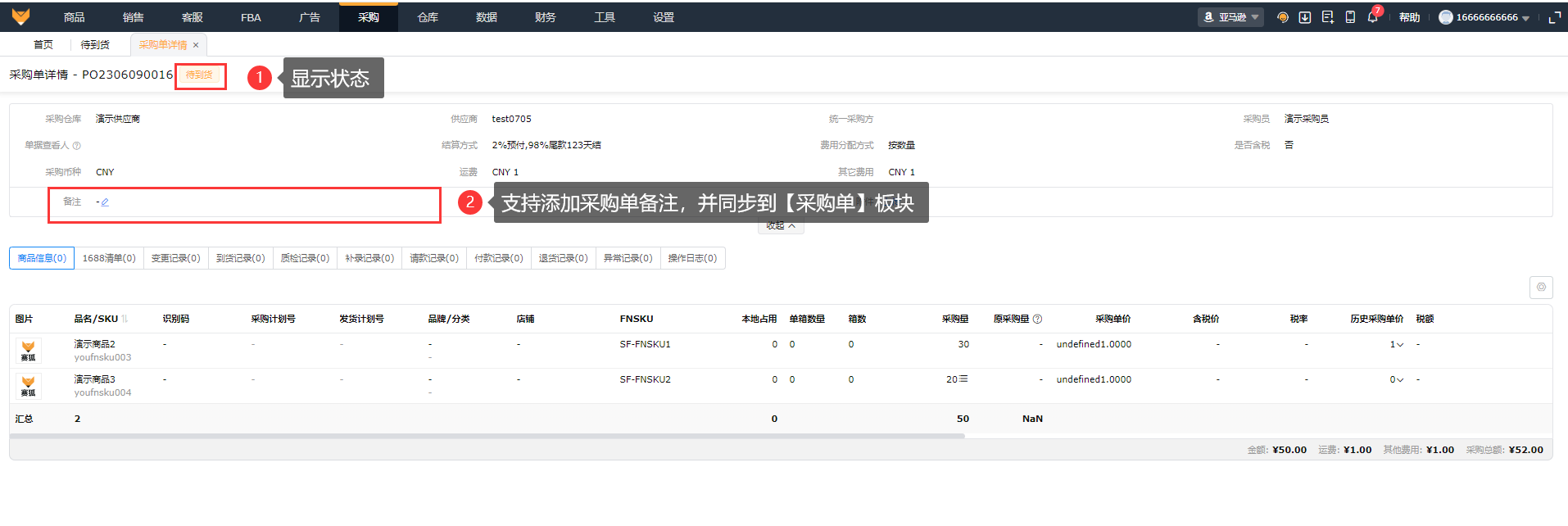This screenshot has width=1568, height=526.
Task: Open the mobile app phone icon
Action: 1350,17
